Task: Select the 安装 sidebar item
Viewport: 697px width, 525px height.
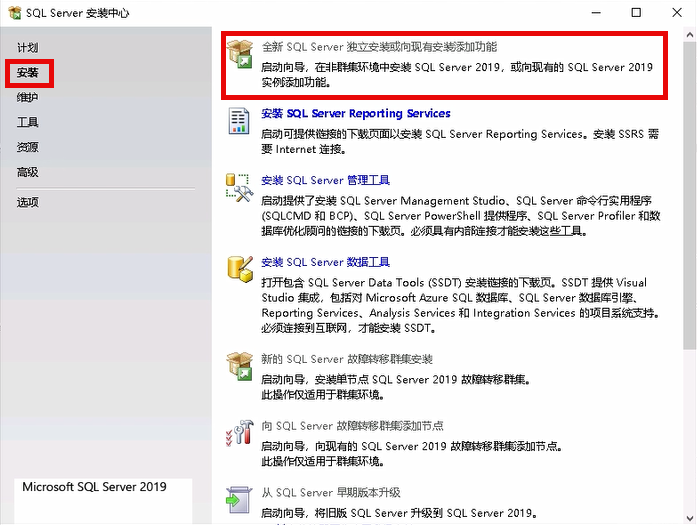Action: tap(28, 73)
